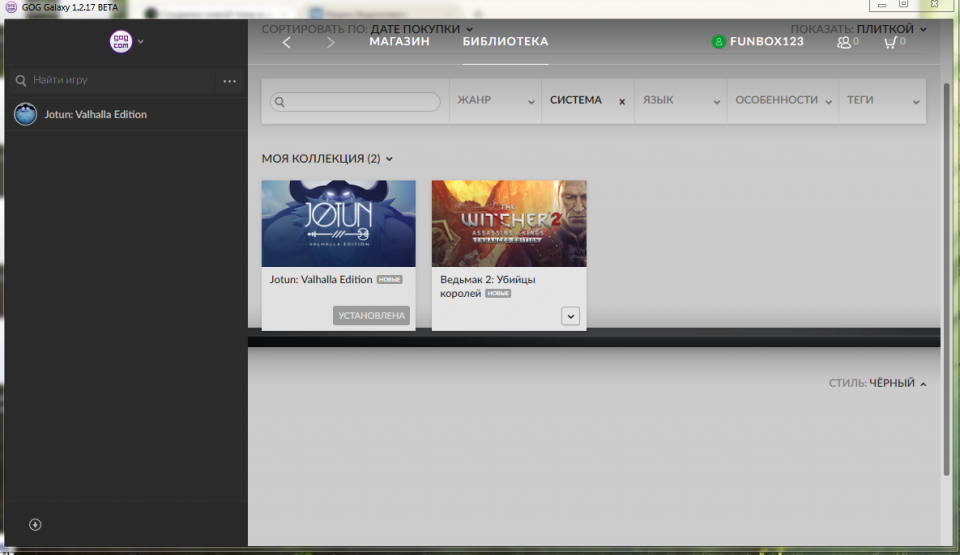Image resolution: width=960 pixels, height=555 pixels.
Task: Click the GOG.com logo icon
Action: point(121,41)
